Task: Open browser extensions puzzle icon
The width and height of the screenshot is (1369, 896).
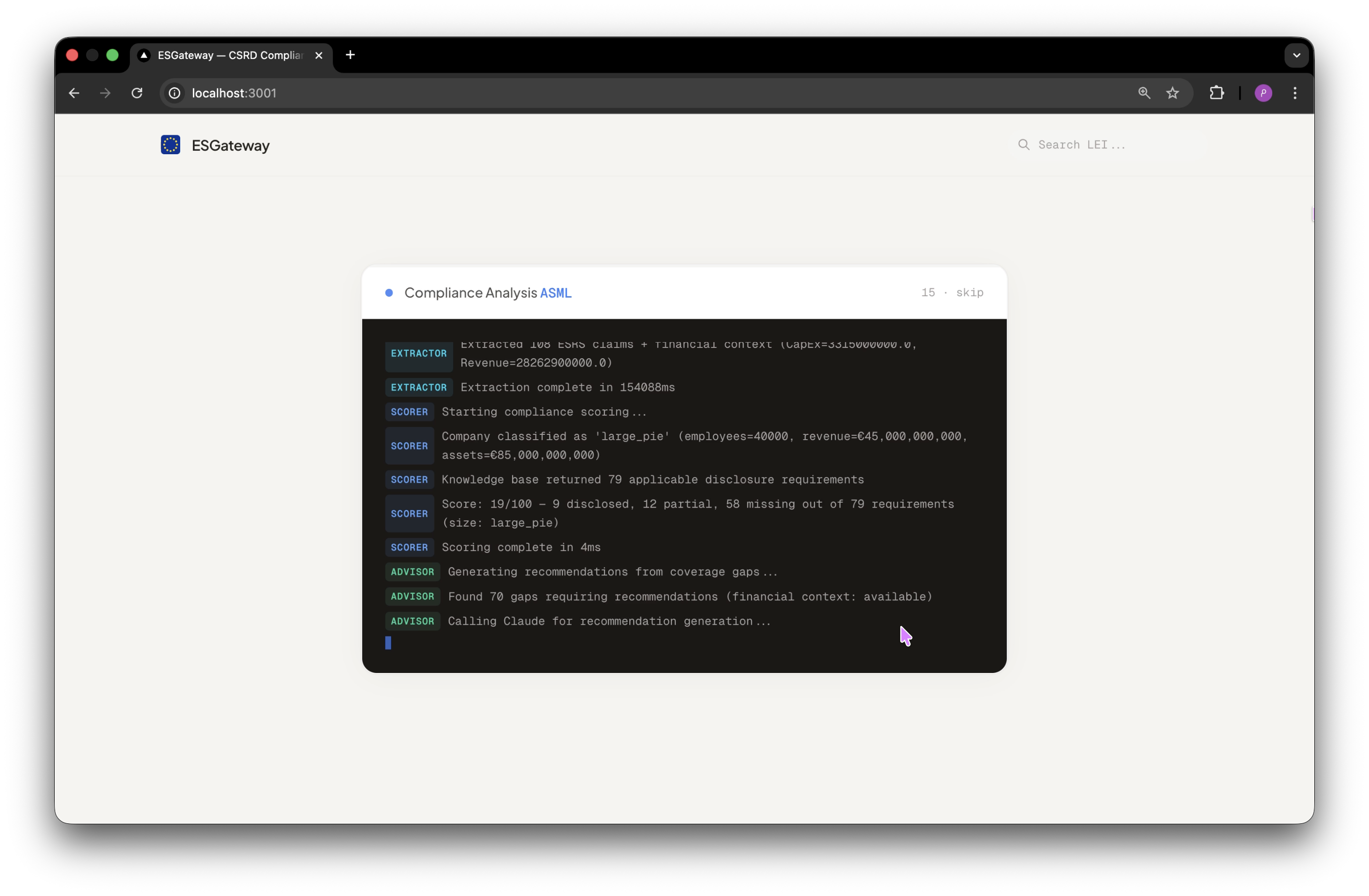Action: click(x=1217, y=93)
